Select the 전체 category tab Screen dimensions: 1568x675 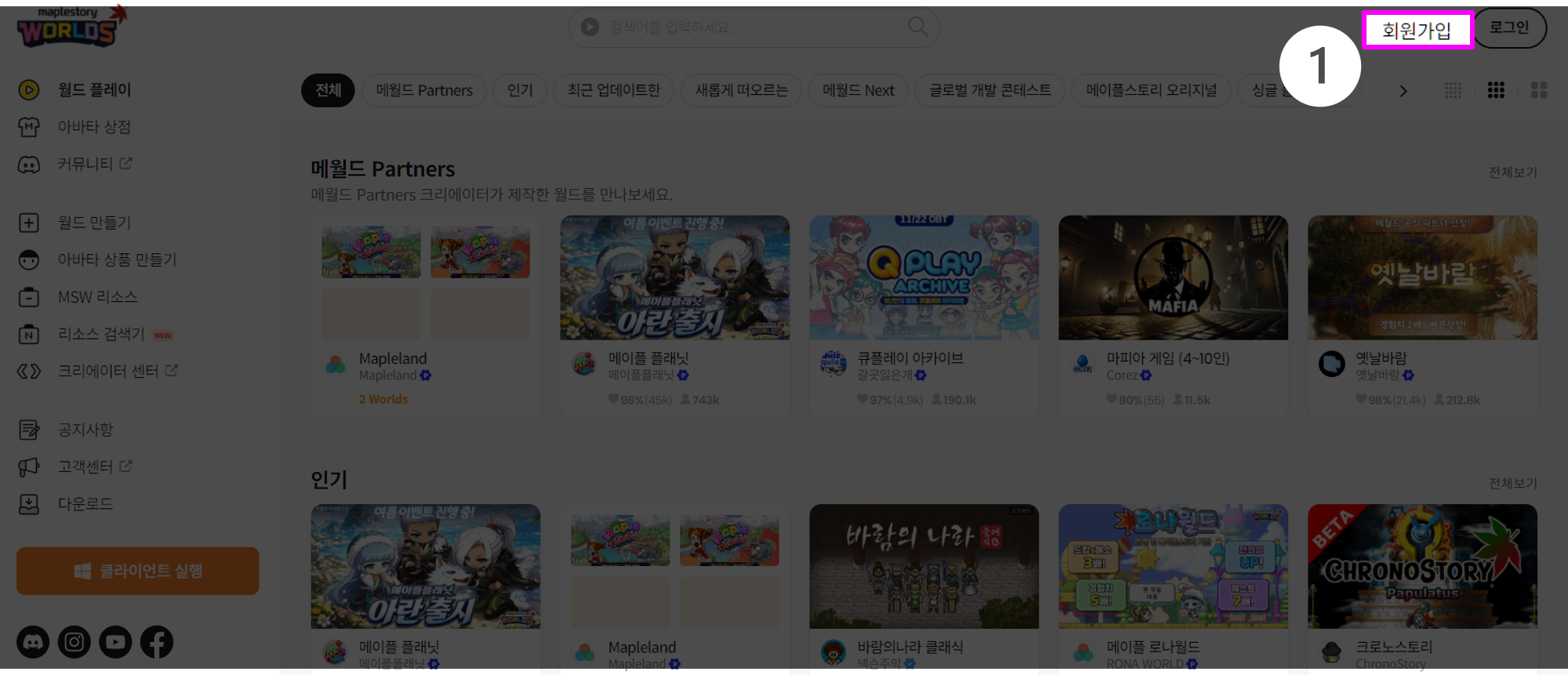328,90
